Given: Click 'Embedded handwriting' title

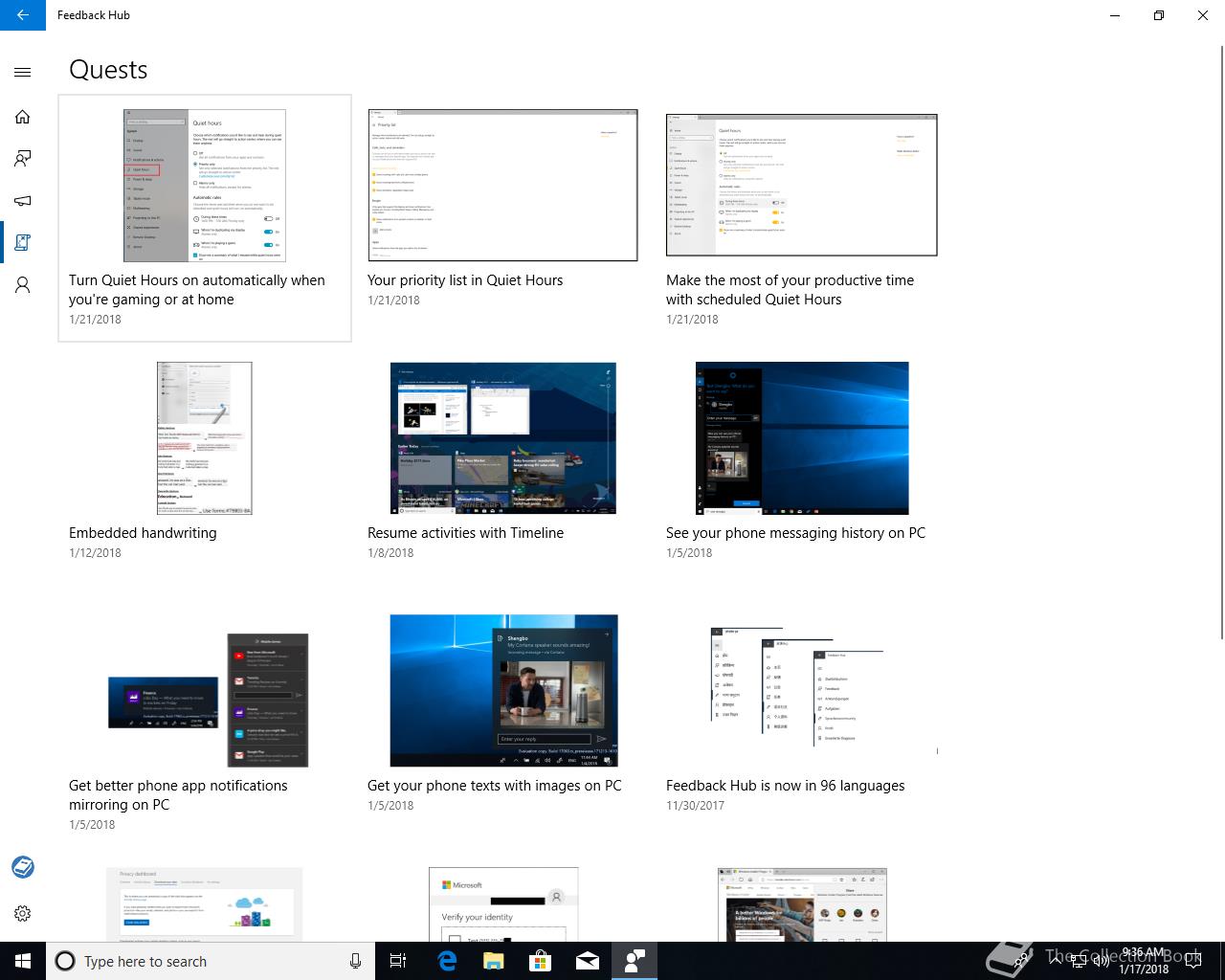Looking at the screenshot, I should [143, 533].
